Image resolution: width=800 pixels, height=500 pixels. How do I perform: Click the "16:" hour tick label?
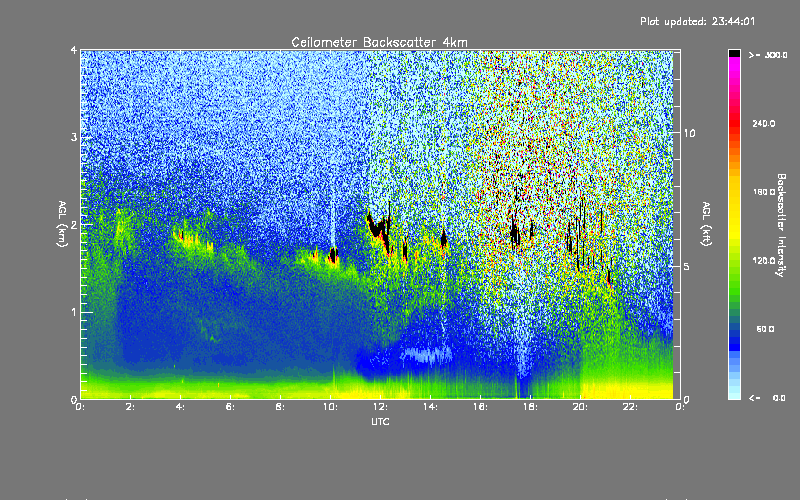481,407
